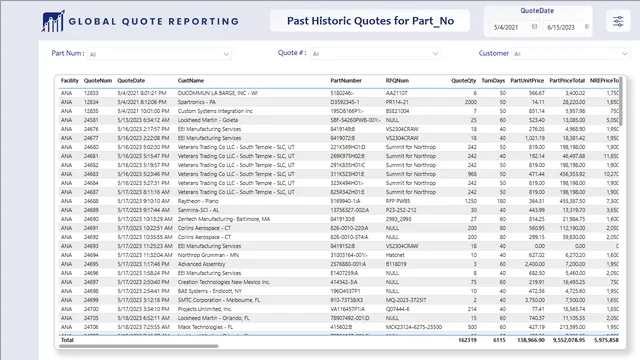Expand the Part Num dropdown

(226, 54)
